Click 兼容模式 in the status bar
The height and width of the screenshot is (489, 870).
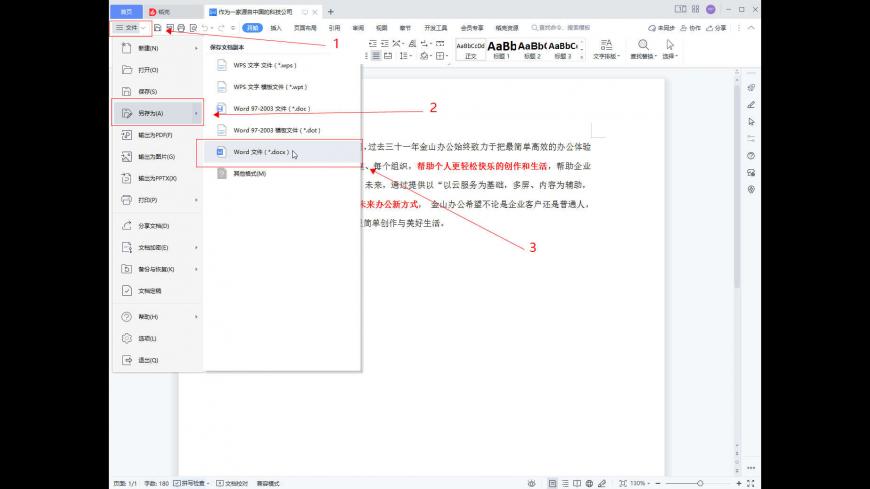point(268,483)
